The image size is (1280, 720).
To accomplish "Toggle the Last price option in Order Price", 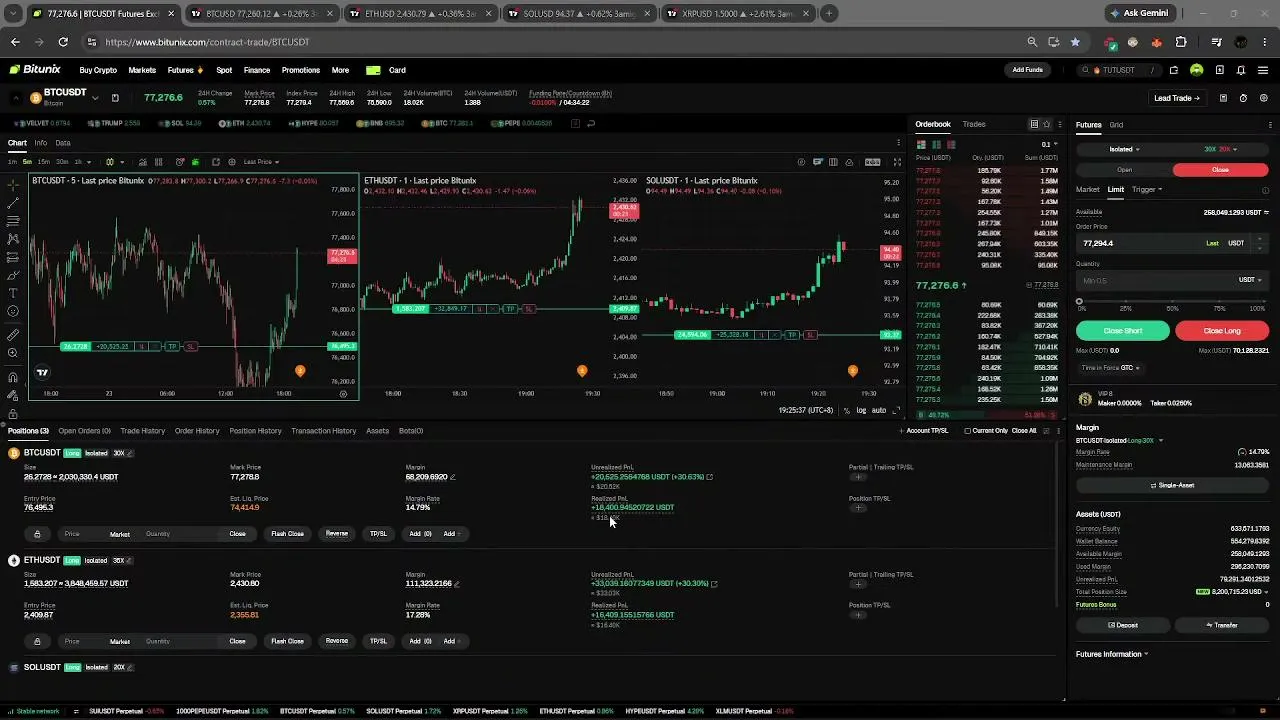I will point(1213,243).
